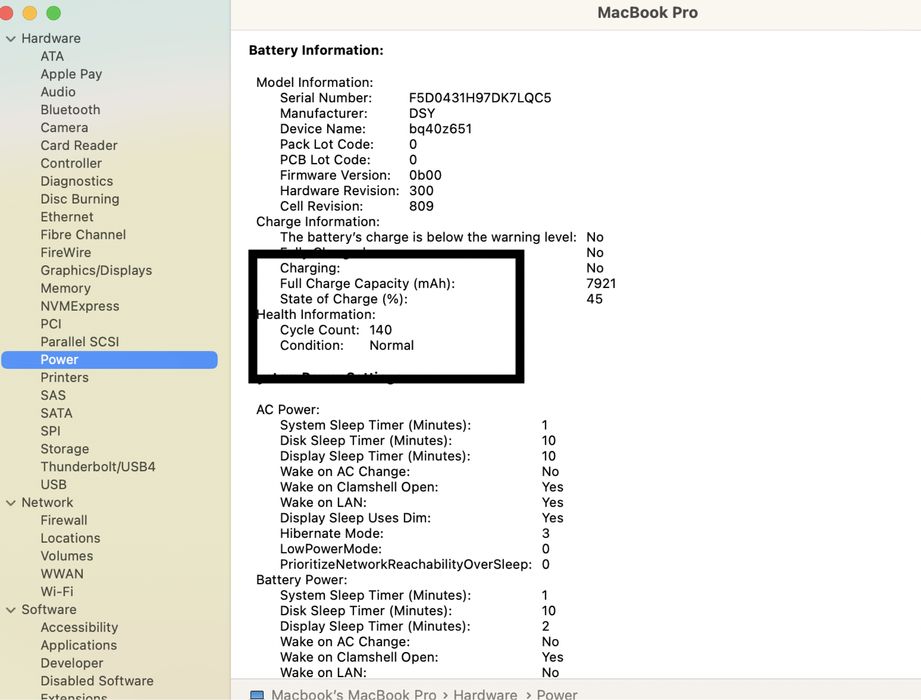Screen dimensions: 921x700
Task: Click the Hardware Revision value 300
Action: (x=421, y=191)
